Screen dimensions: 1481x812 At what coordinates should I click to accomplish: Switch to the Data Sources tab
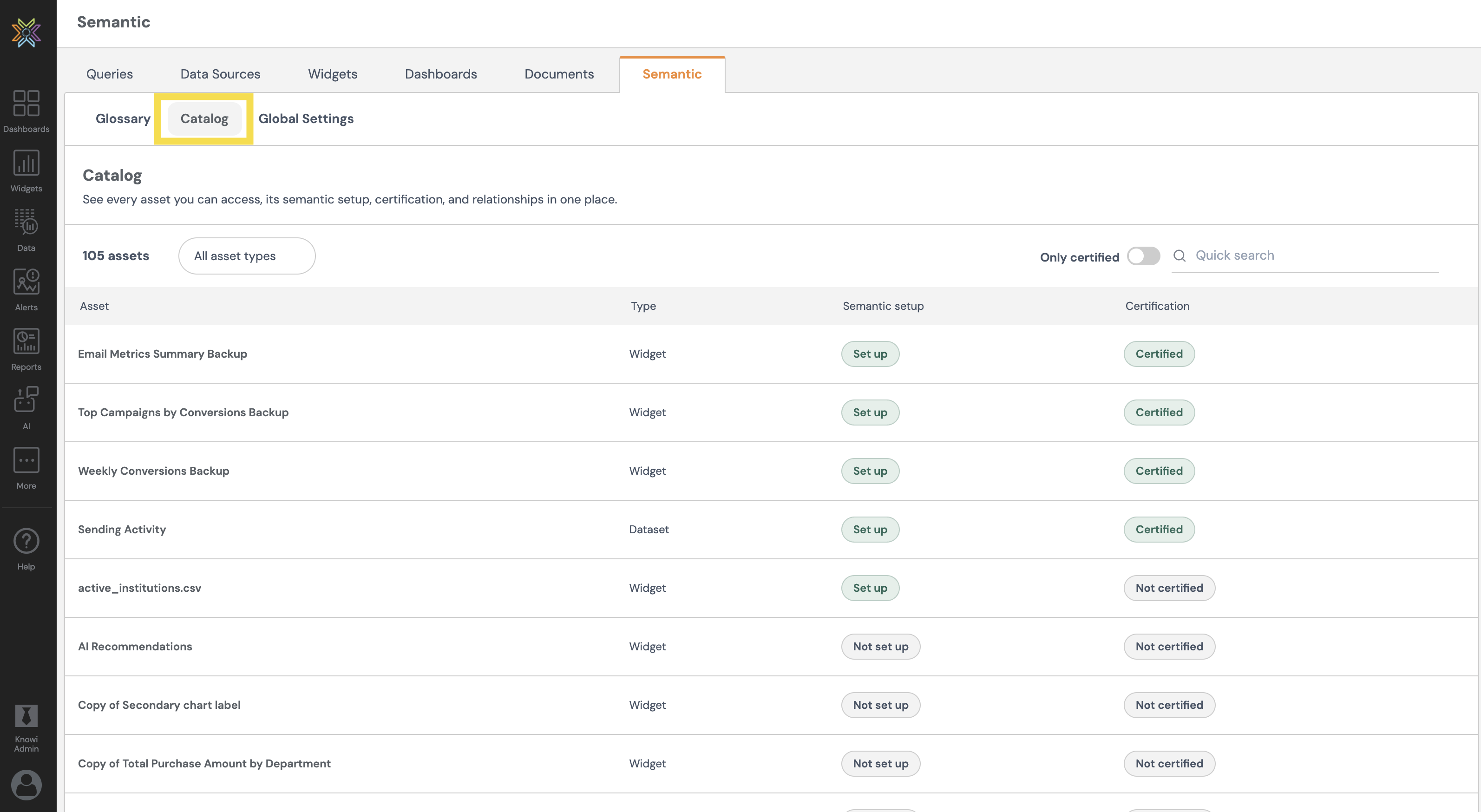tap(220, 73)
